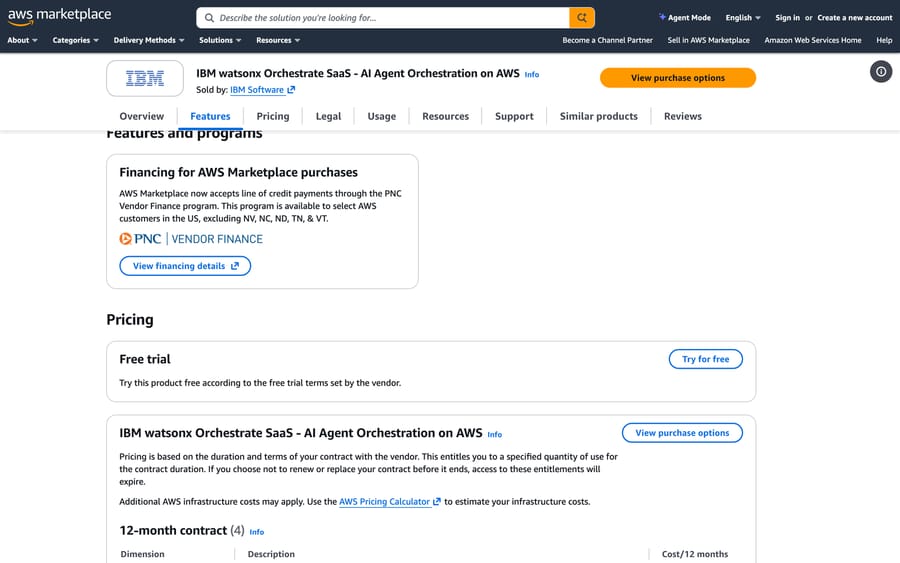Click the Free trial heading
This screenshot has width=900, height=563.
145,359
